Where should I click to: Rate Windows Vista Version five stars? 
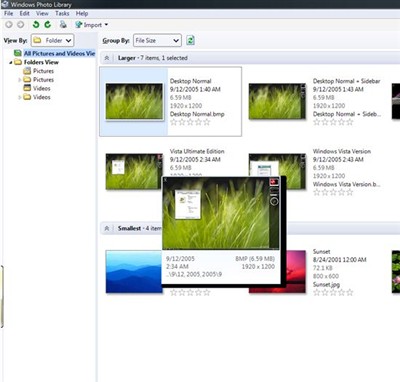[350, 192]
